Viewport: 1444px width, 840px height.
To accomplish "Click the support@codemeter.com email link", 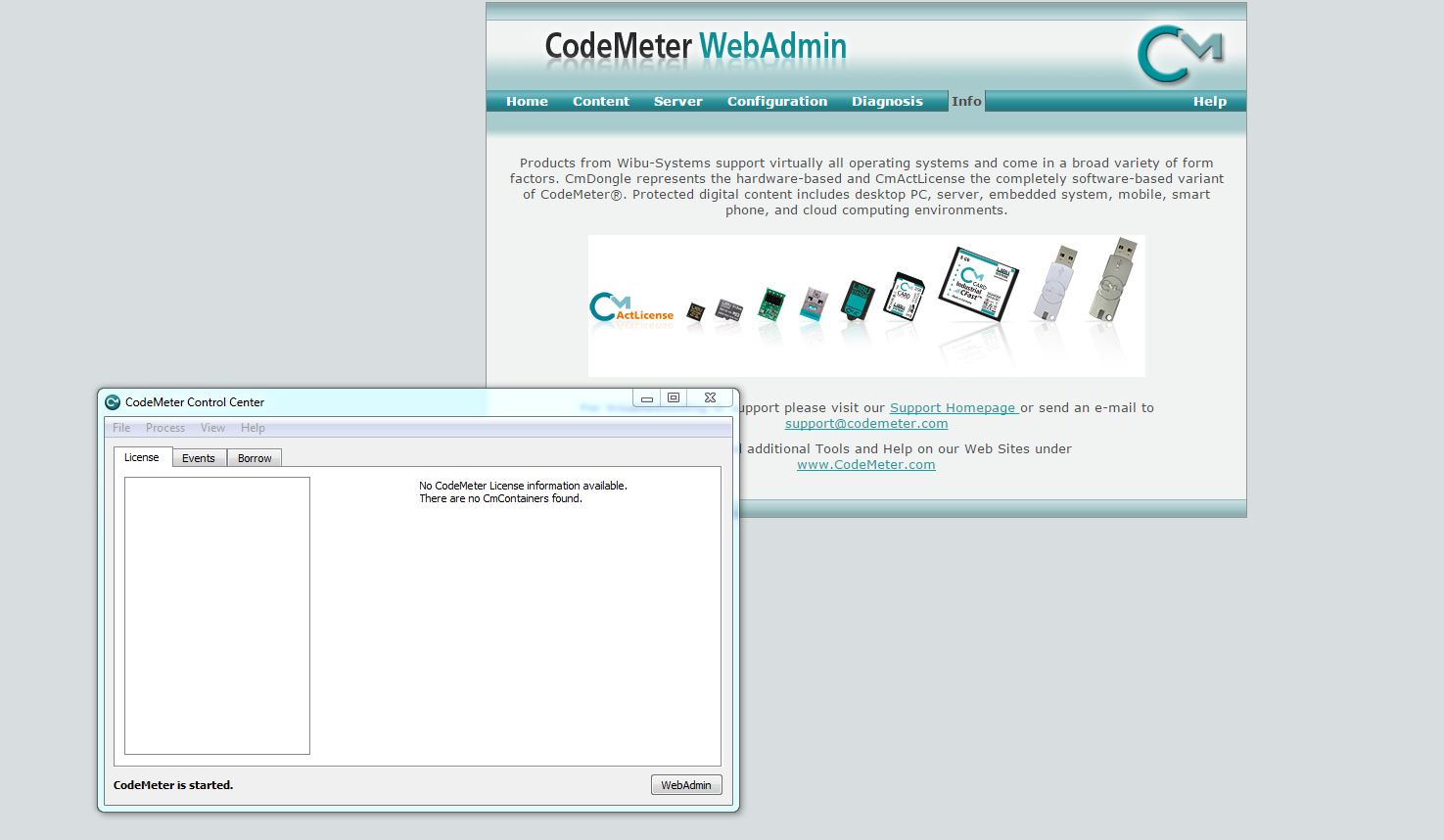I will 866,424.
